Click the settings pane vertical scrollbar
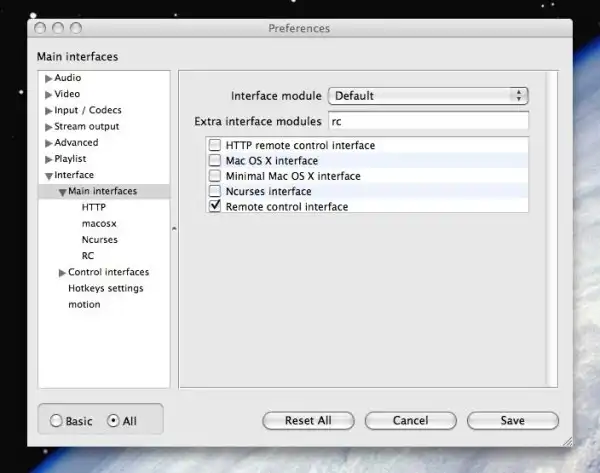Viewport: 600px width, 473px height. pyautogui.click(x=551, y=229)
